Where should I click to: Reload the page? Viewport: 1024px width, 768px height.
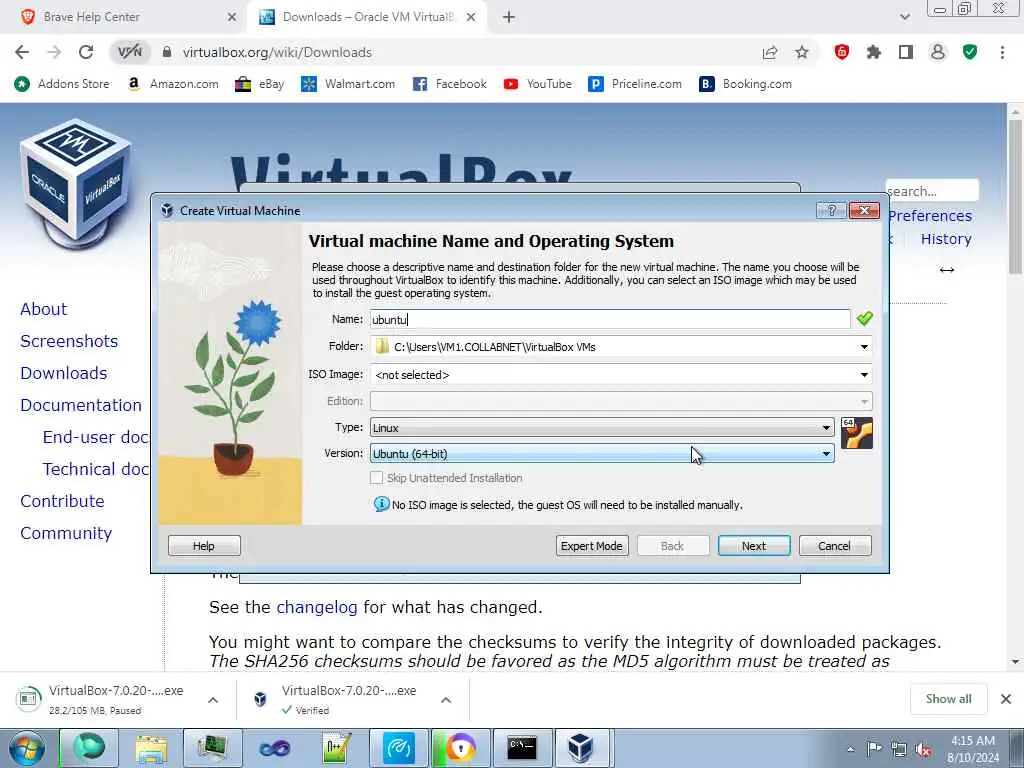[86, 52]
